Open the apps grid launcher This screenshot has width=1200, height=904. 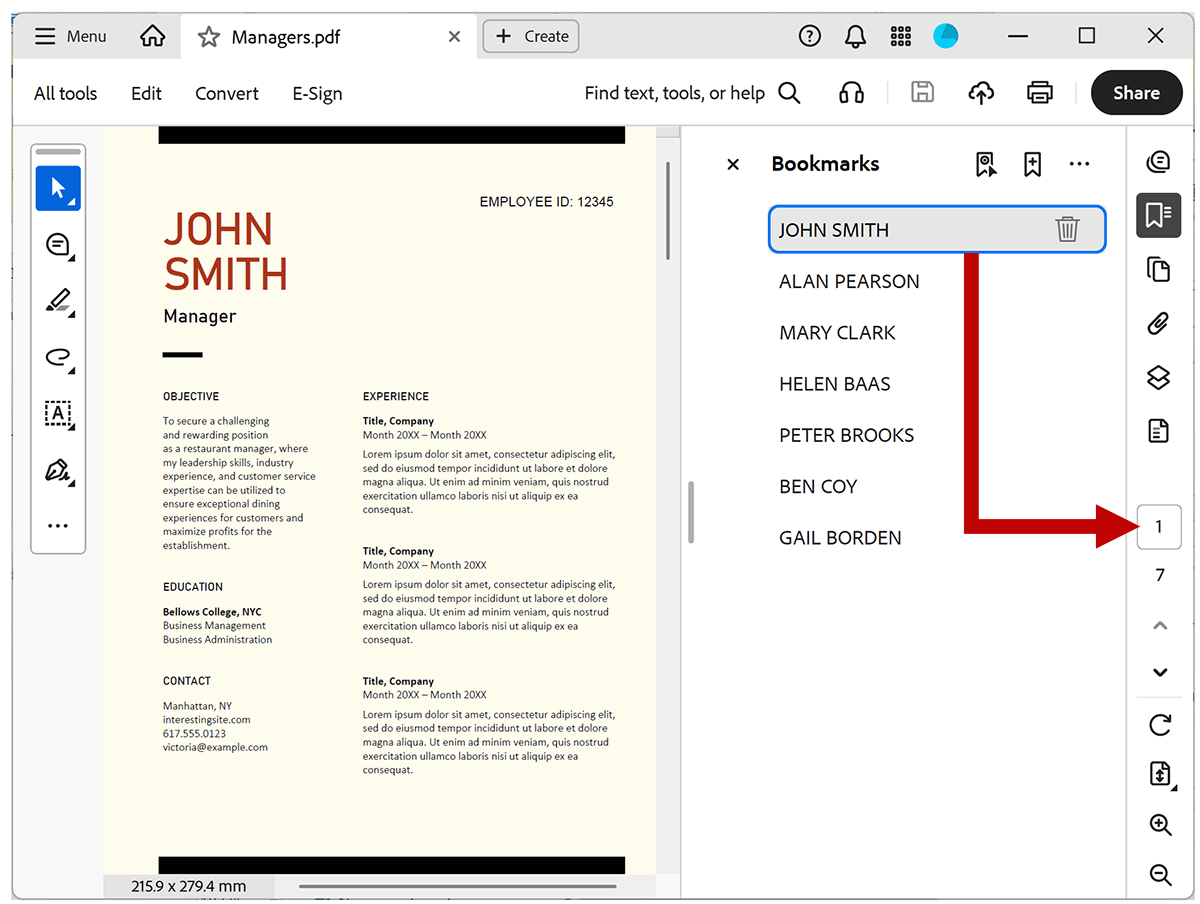pos(900,36)
